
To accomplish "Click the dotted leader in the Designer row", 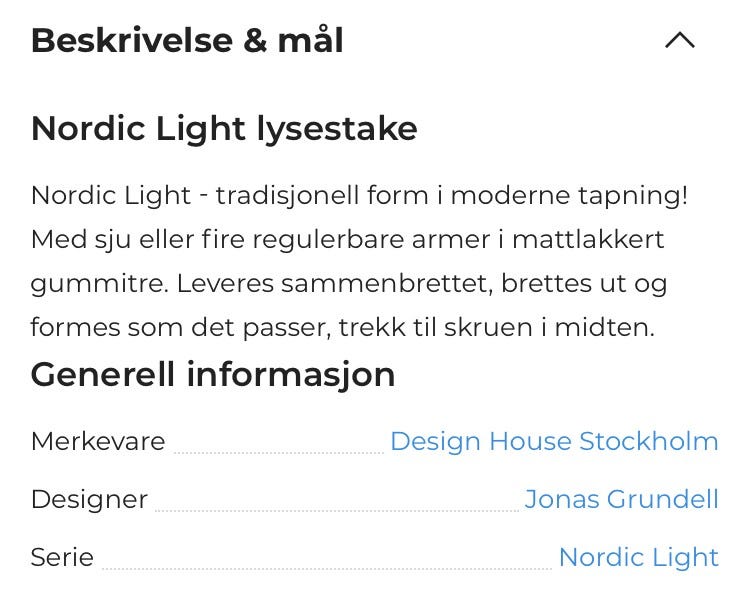I will (x=336, y=510).
